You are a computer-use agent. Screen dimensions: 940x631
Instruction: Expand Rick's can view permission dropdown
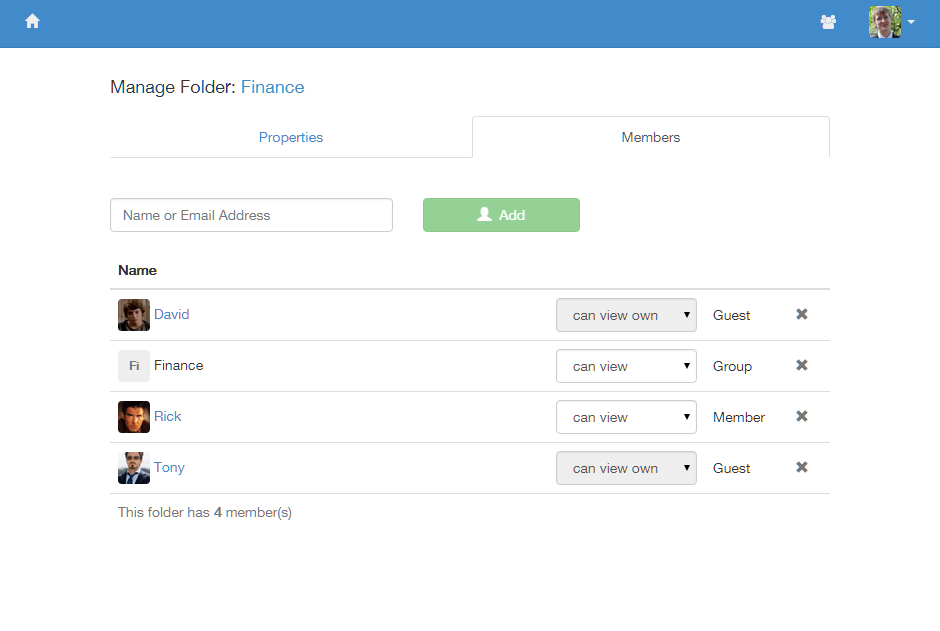(x=626, y=417)
